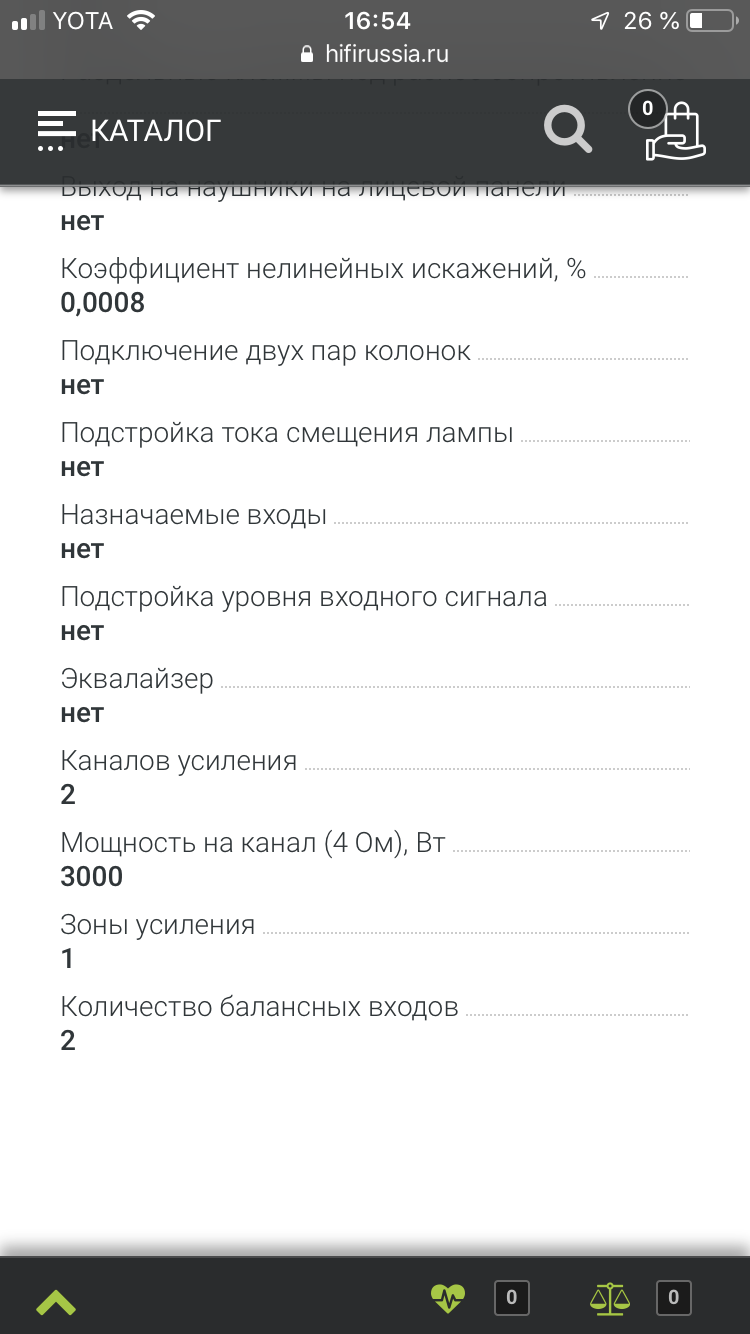Open search with the magnifier icon
The image size is (750, 1334).
coord(567,130)
